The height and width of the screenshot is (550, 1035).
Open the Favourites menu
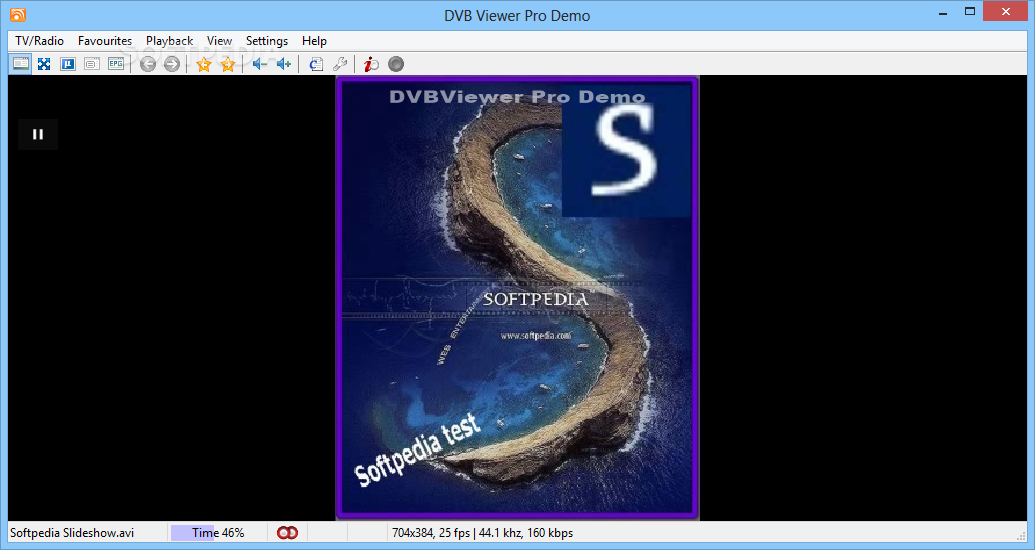click(x=105, y=41)
